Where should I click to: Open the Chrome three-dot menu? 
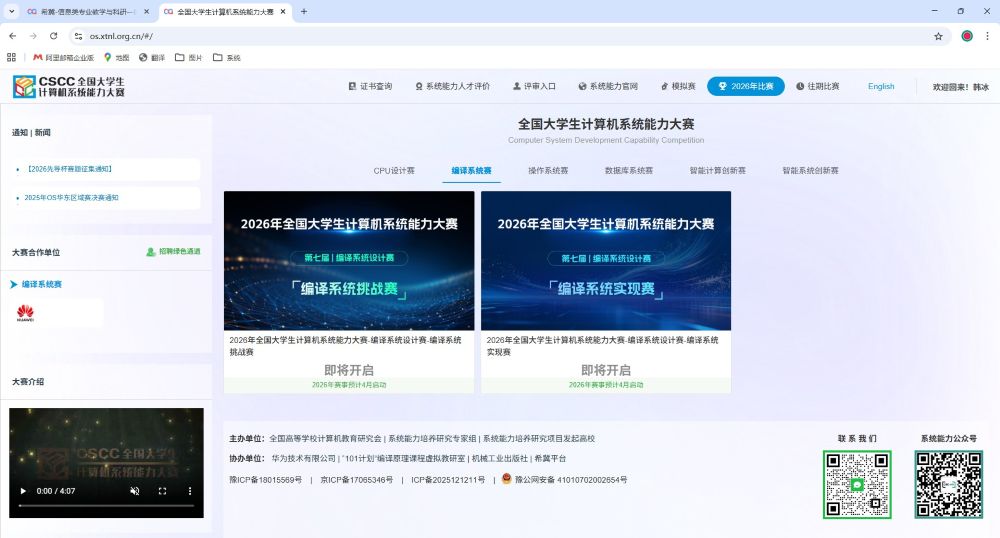[x=988, y=35]
